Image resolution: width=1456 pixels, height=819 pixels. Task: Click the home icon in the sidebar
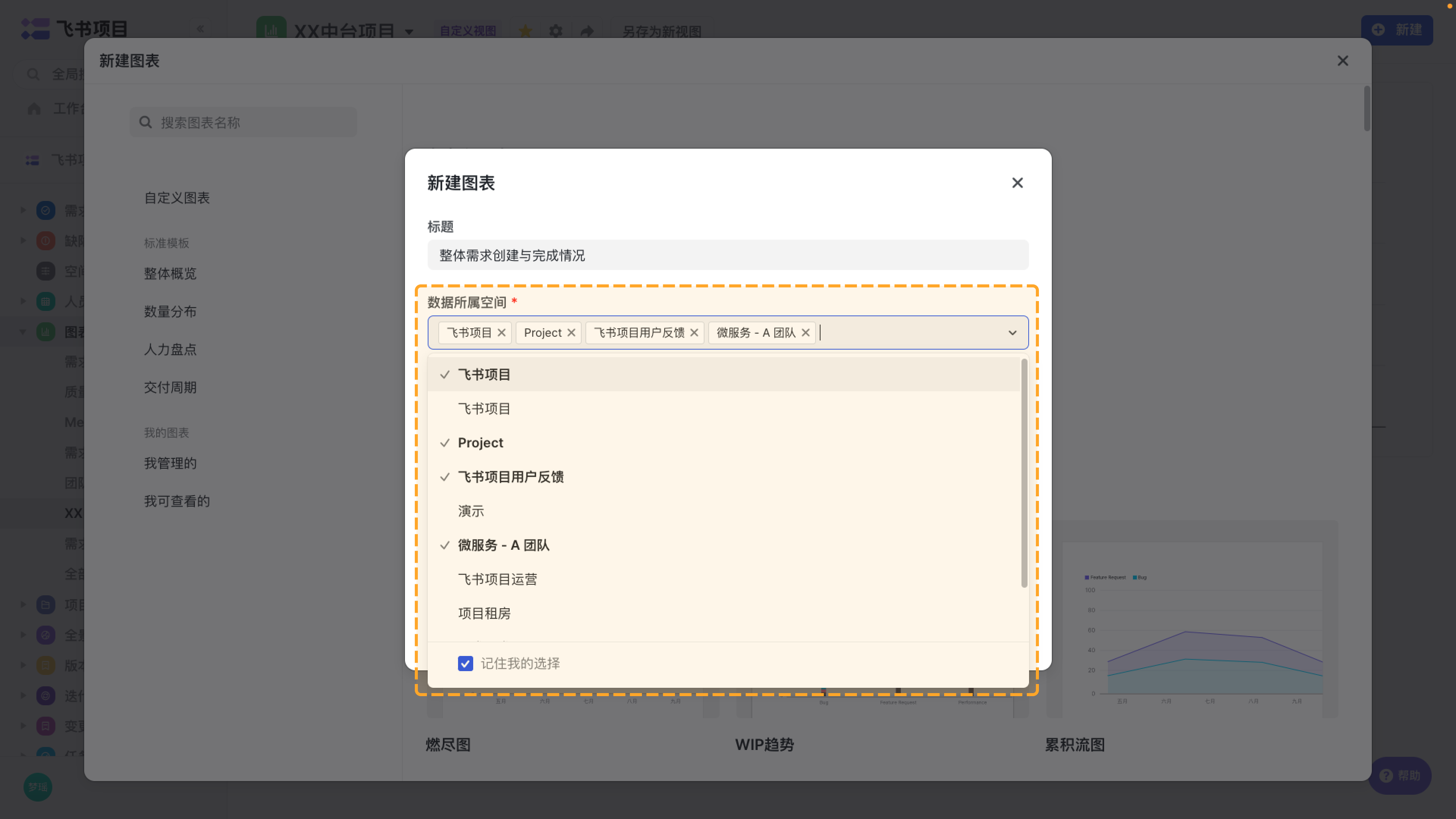(34, 108)
